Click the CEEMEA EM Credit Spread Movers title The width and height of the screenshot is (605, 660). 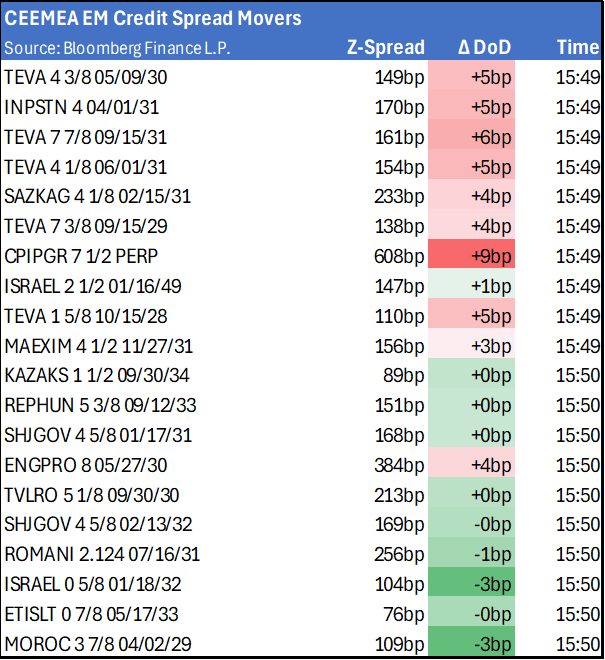(x=153, y=19)
